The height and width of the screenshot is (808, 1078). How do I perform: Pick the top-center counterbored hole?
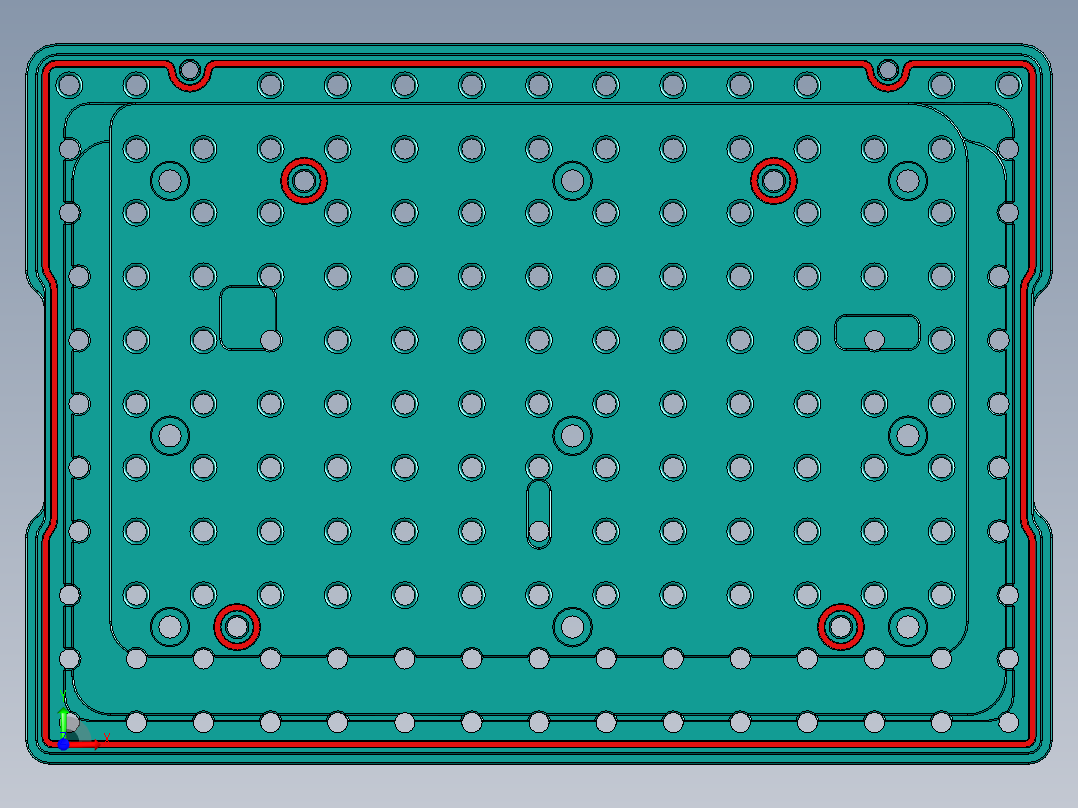tap(573, 181)
